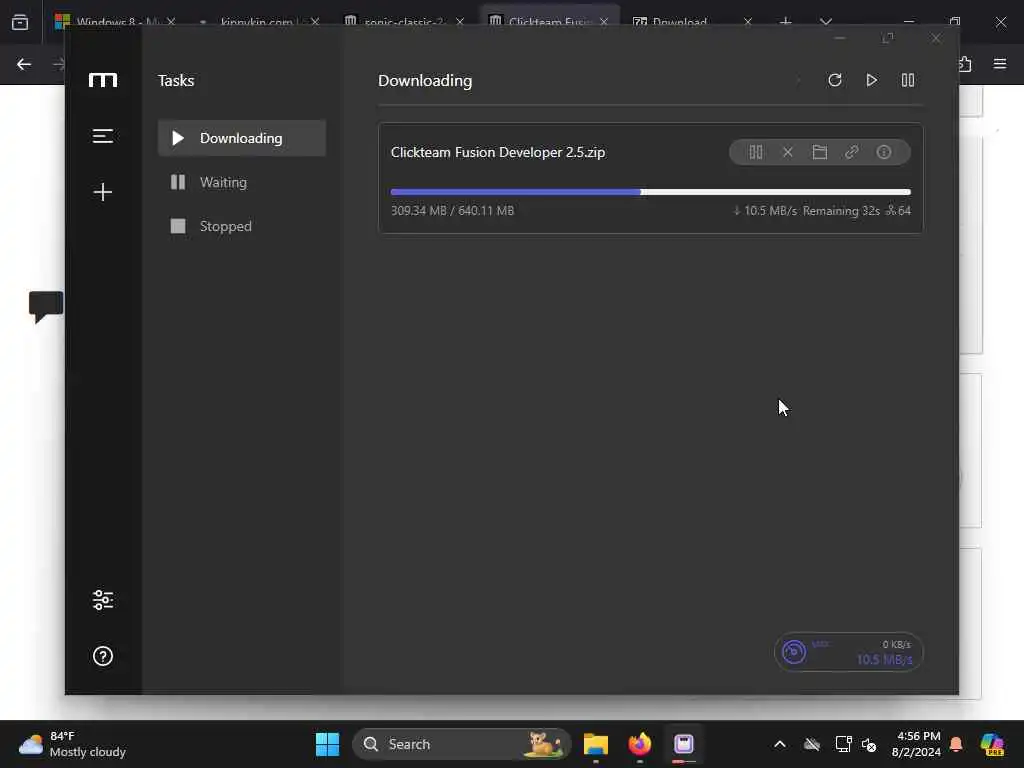This screenshot has height=768, width=1024.
Task: Click the Tasks heading
Action: coord(176,80)
